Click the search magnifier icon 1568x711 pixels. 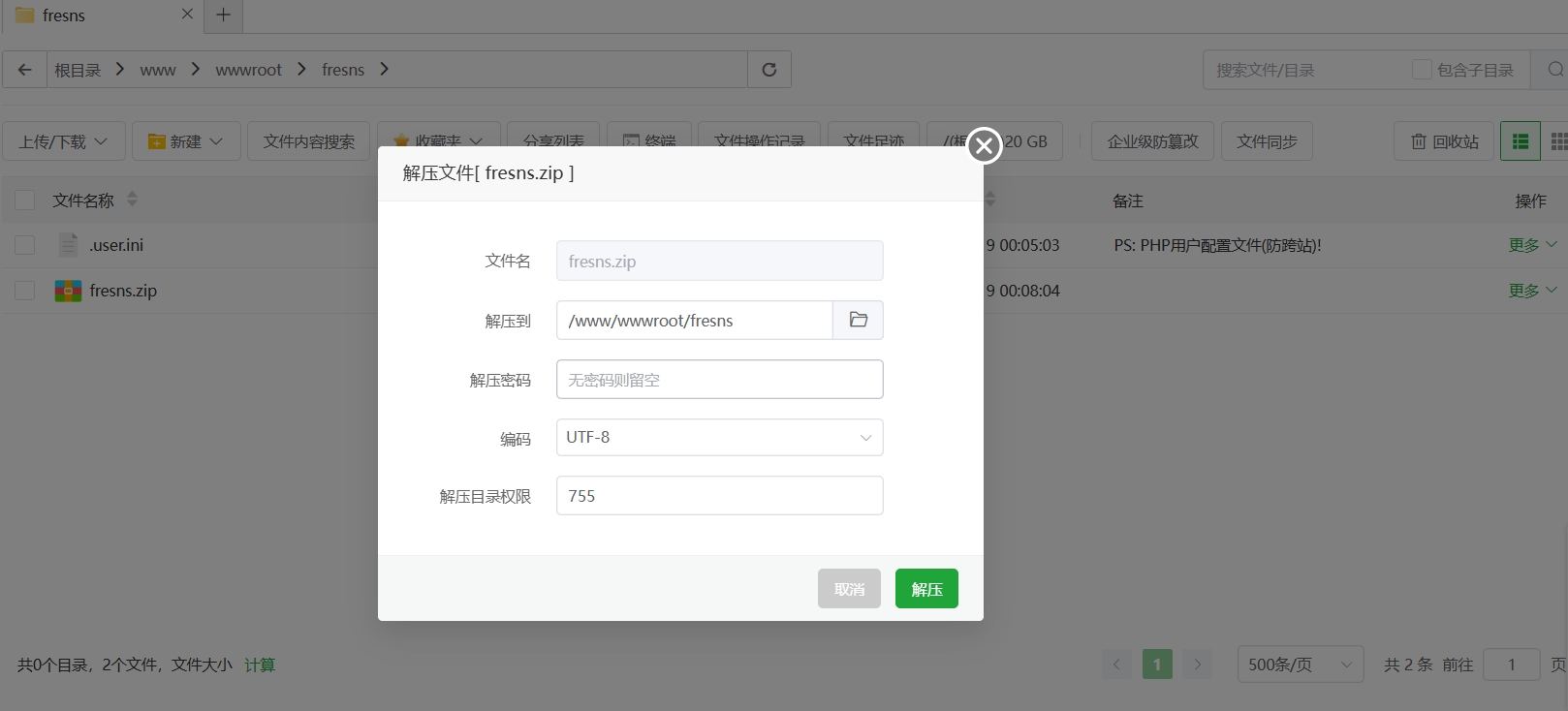(1554, 70)
